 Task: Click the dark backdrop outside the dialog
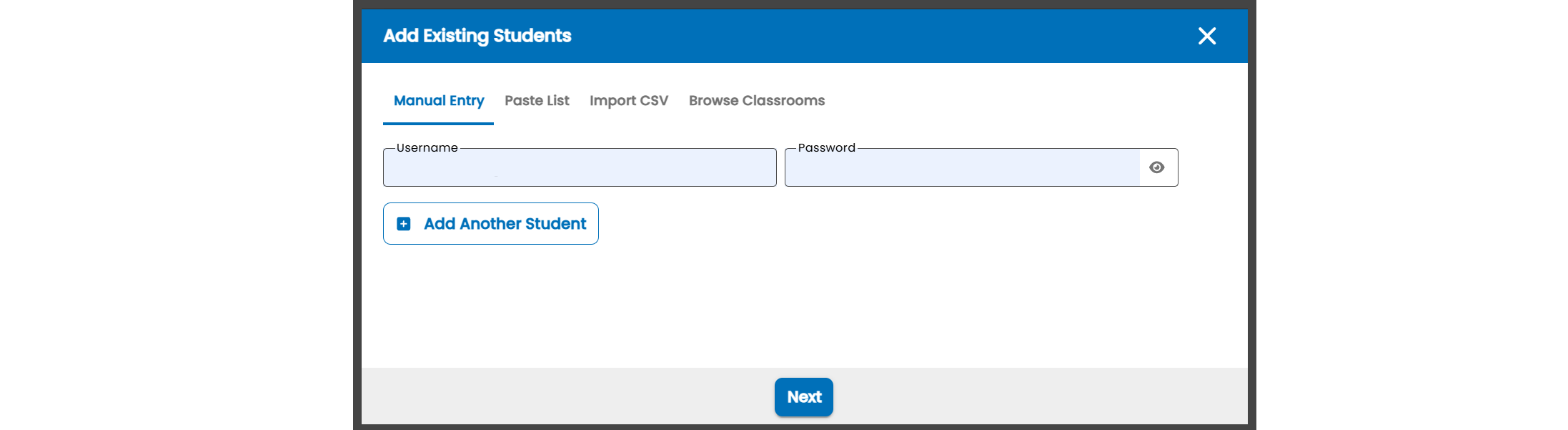point(357,215)
